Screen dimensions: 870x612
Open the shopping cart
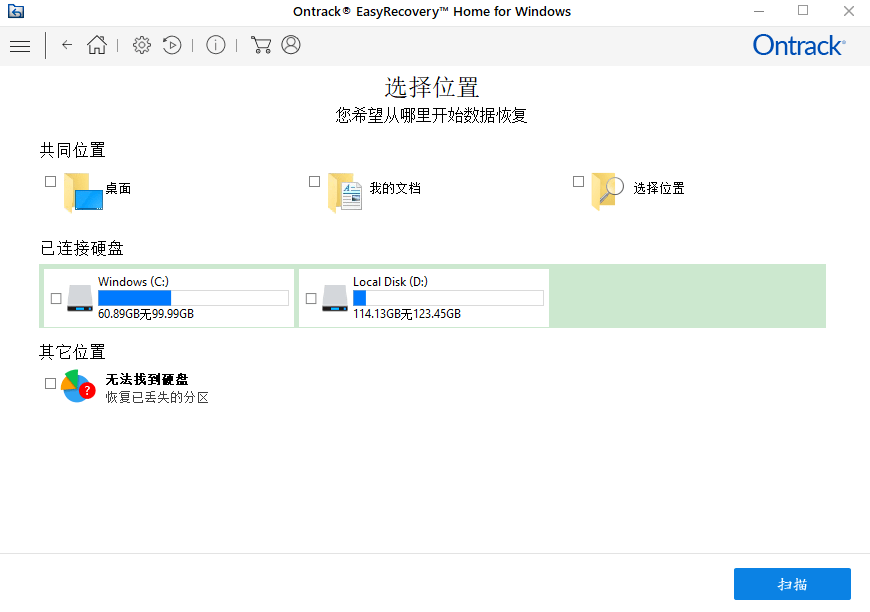click(261, 45)
